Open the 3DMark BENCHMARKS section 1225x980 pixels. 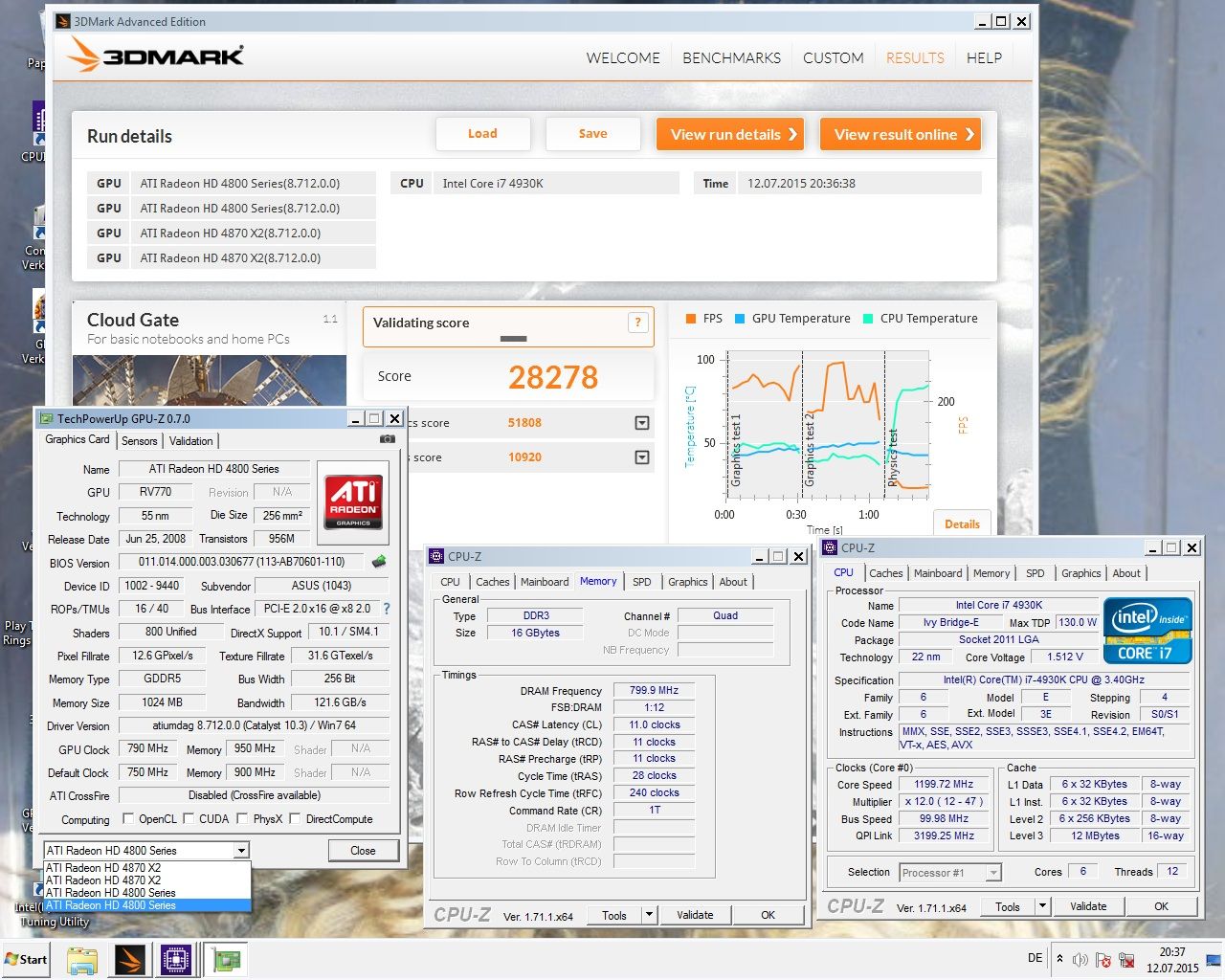point(731,57)
